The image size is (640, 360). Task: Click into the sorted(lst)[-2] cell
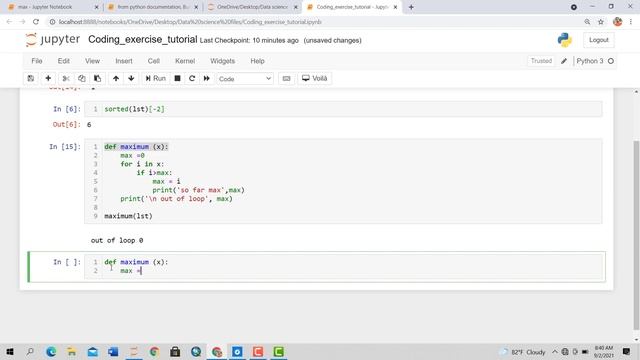tap(343, 109)
